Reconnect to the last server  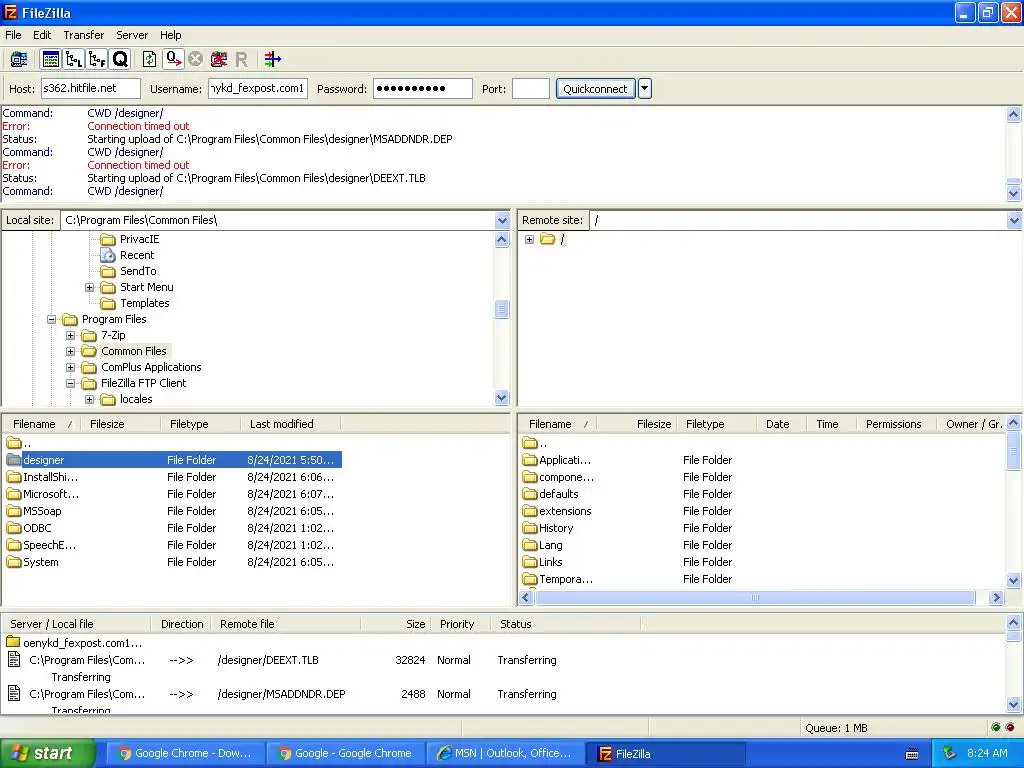(x=242, y=59)
